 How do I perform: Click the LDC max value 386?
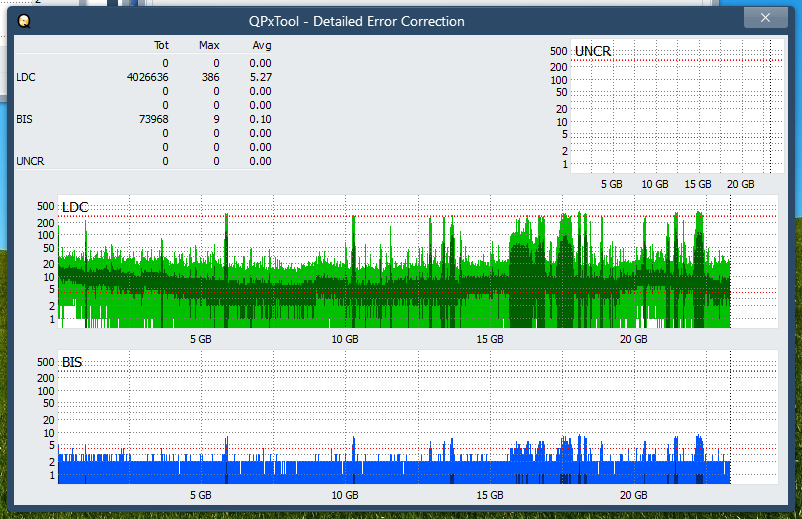210,77
